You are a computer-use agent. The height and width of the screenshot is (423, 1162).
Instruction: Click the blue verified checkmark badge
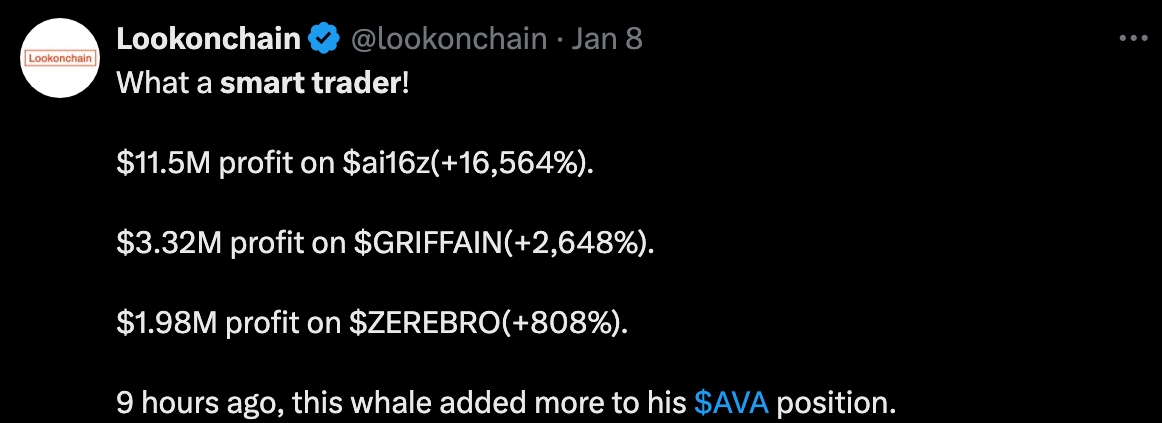[322, 40]
